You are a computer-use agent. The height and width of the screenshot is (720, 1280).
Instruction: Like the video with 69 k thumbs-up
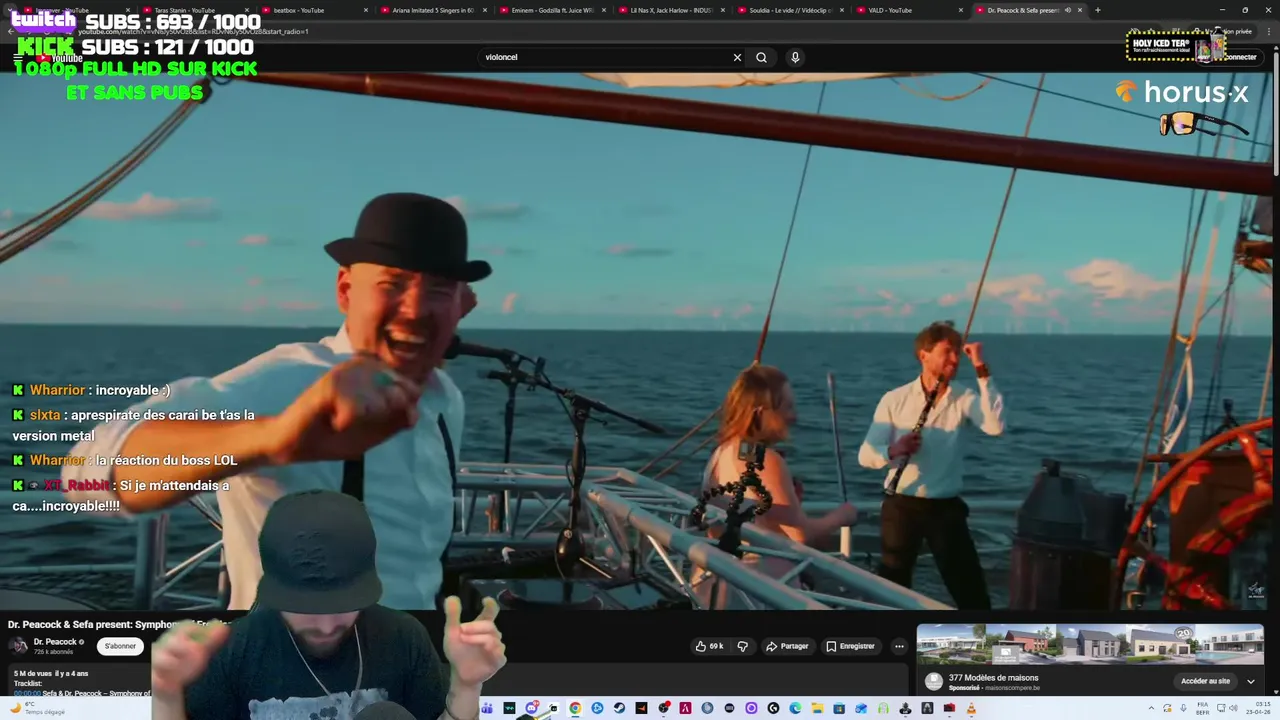coord(709,646)
